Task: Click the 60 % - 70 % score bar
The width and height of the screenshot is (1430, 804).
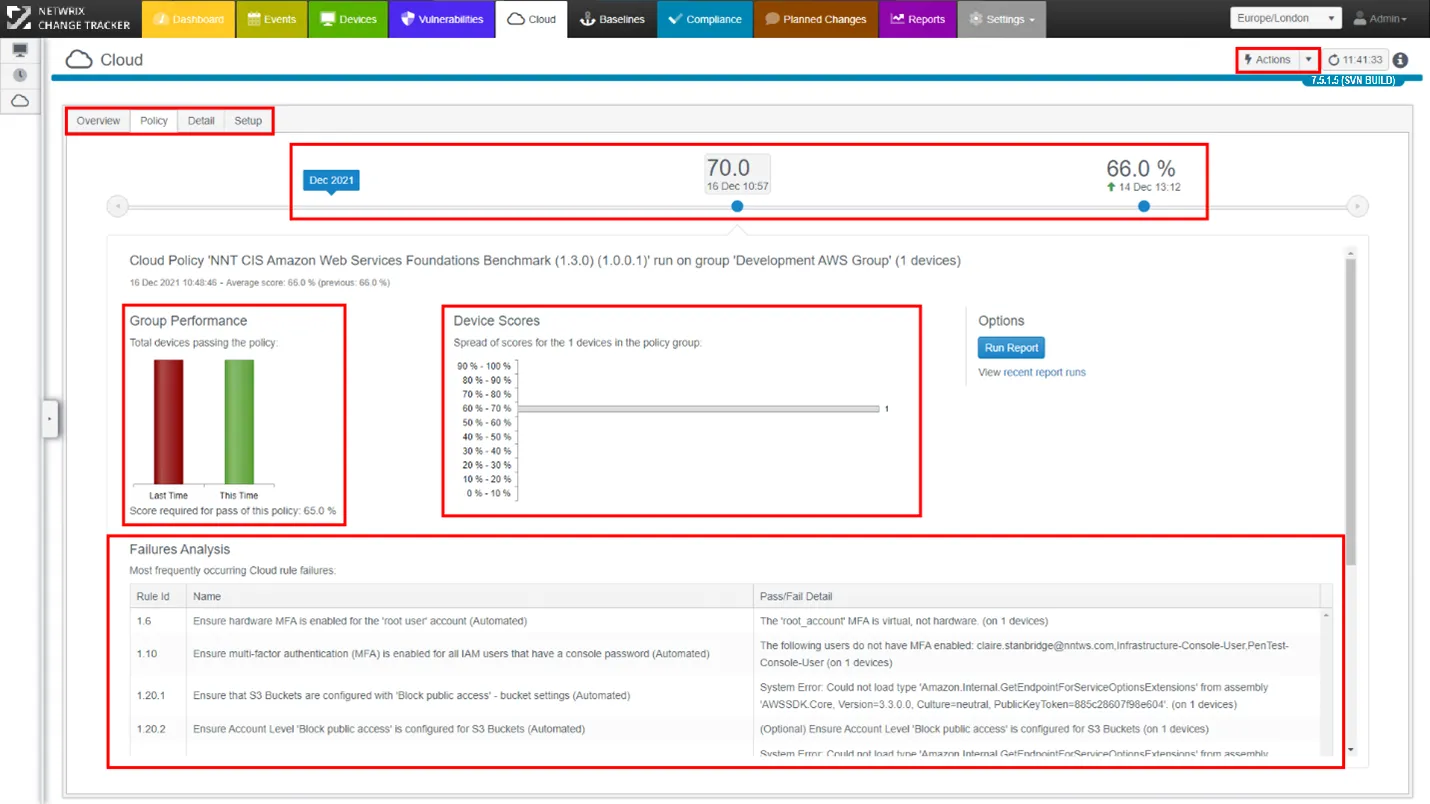Action: [x=699, y=408]
